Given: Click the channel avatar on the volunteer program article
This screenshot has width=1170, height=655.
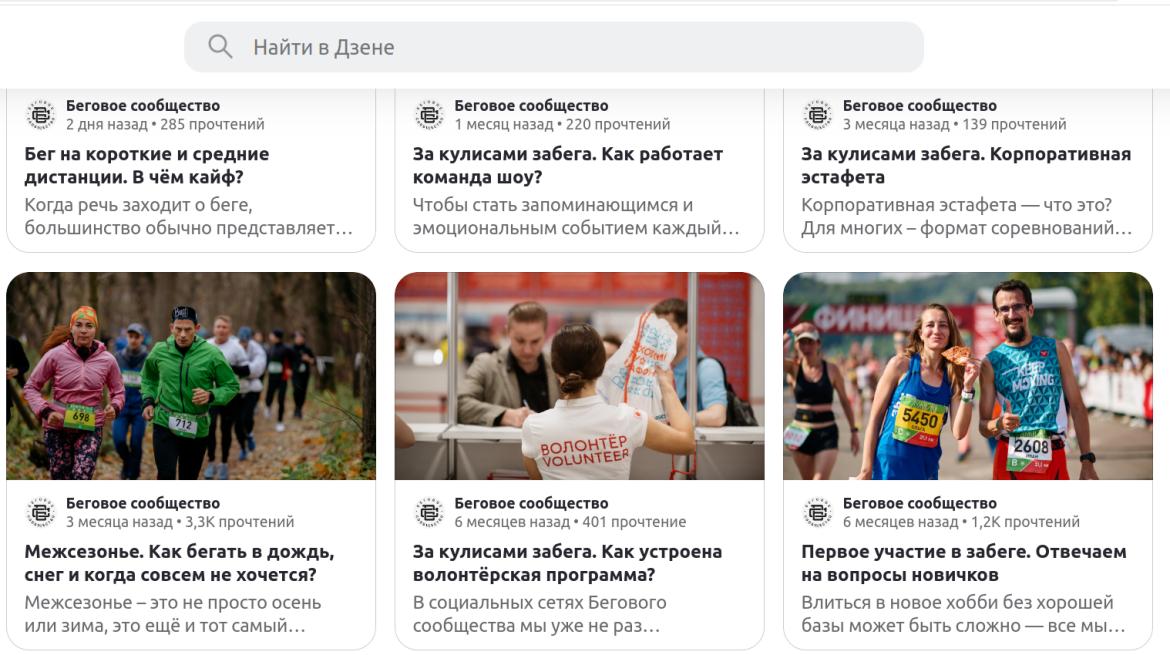Looking at the screenshot, I should pyautogui.click(x=429, y=513).
